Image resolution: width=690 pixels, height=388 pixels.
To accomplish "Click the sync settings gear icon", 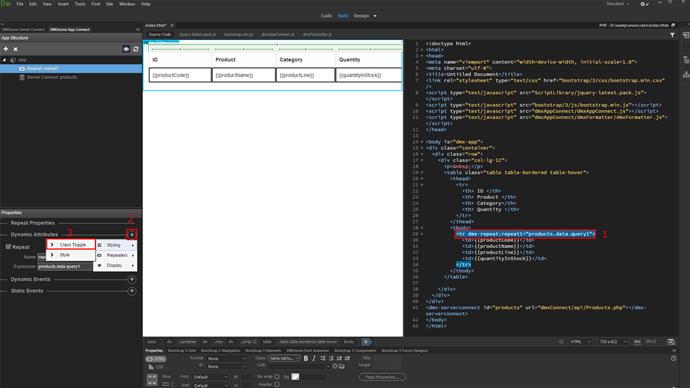I will (x=644, y=4).
